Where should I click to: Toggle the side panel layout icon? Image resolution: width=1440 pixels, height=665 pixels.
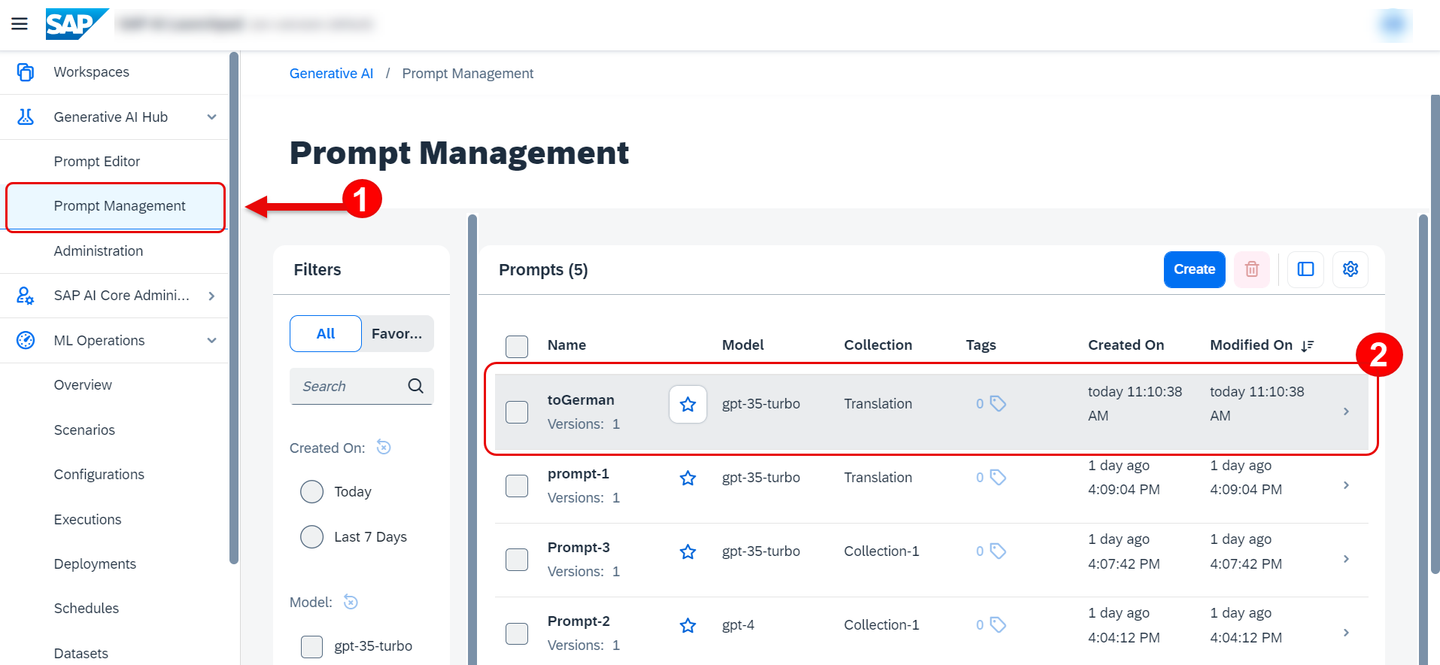click(x=1305, y=269)
